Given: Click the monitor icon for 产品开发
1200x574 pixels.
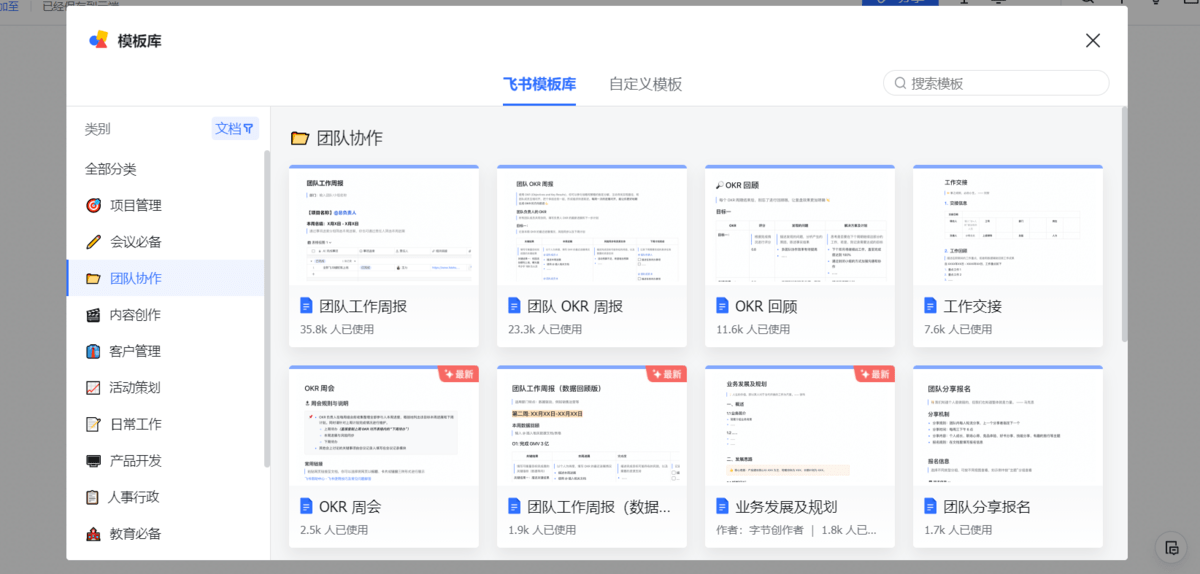Looking at the screenshot, I should pyautogui.click(x=94, y=461).
